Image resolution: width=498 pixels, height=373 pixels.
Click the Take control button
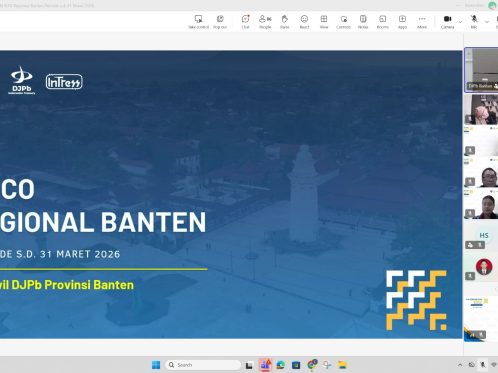[198, 22]
